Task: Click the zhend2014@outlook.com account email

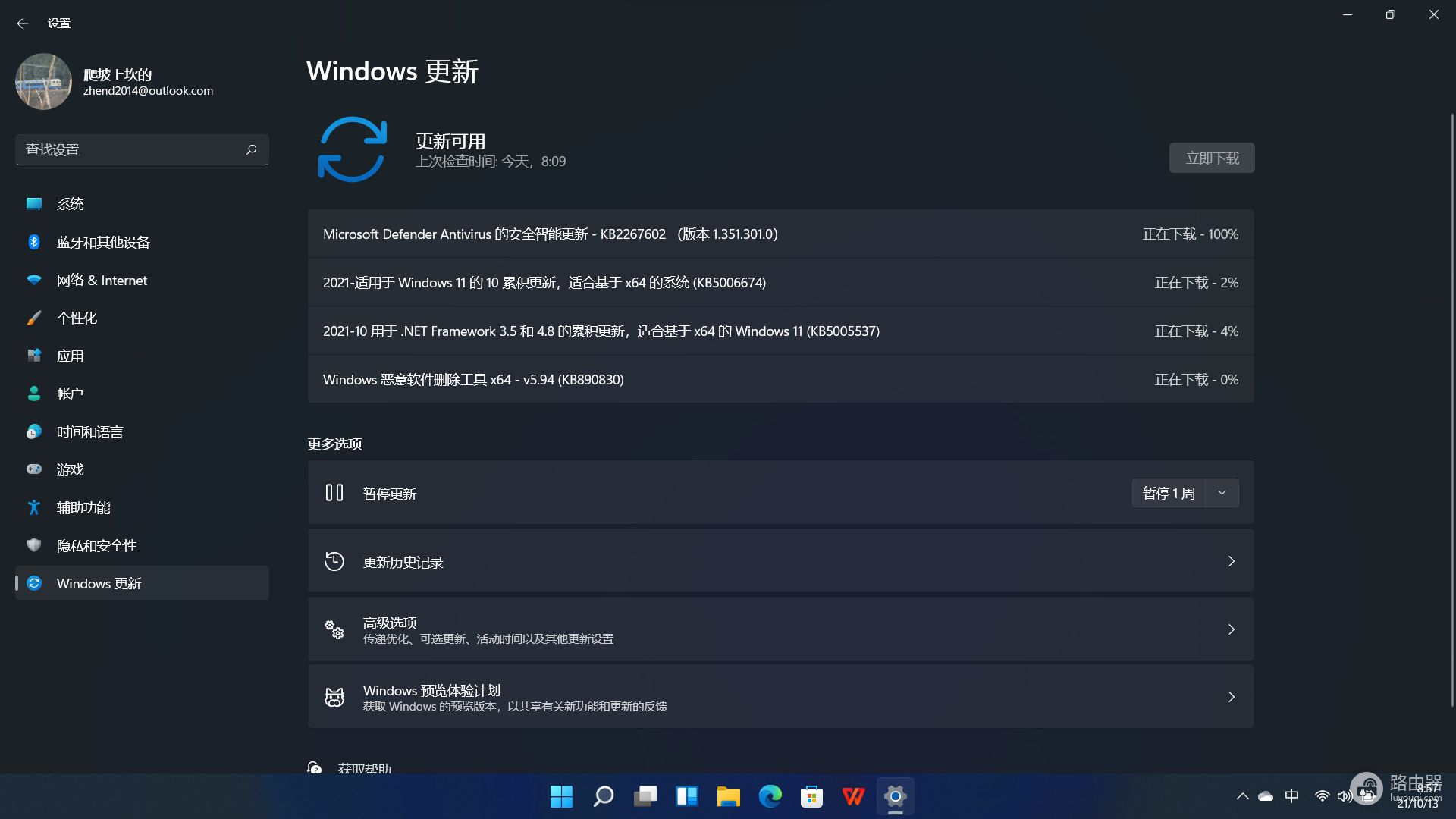Action: [148, 91]
